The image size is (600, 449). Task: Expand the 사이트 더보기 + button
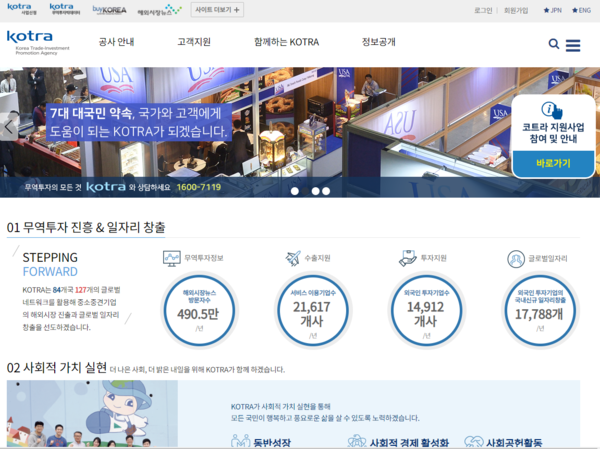(x=217, y=10)
